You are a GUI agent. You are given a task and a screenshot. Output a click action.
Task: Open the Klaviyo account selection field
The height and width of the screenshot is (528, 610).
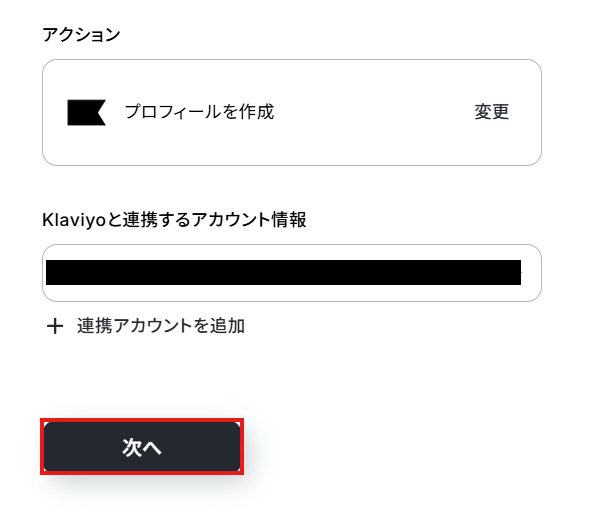pos(291,273)
